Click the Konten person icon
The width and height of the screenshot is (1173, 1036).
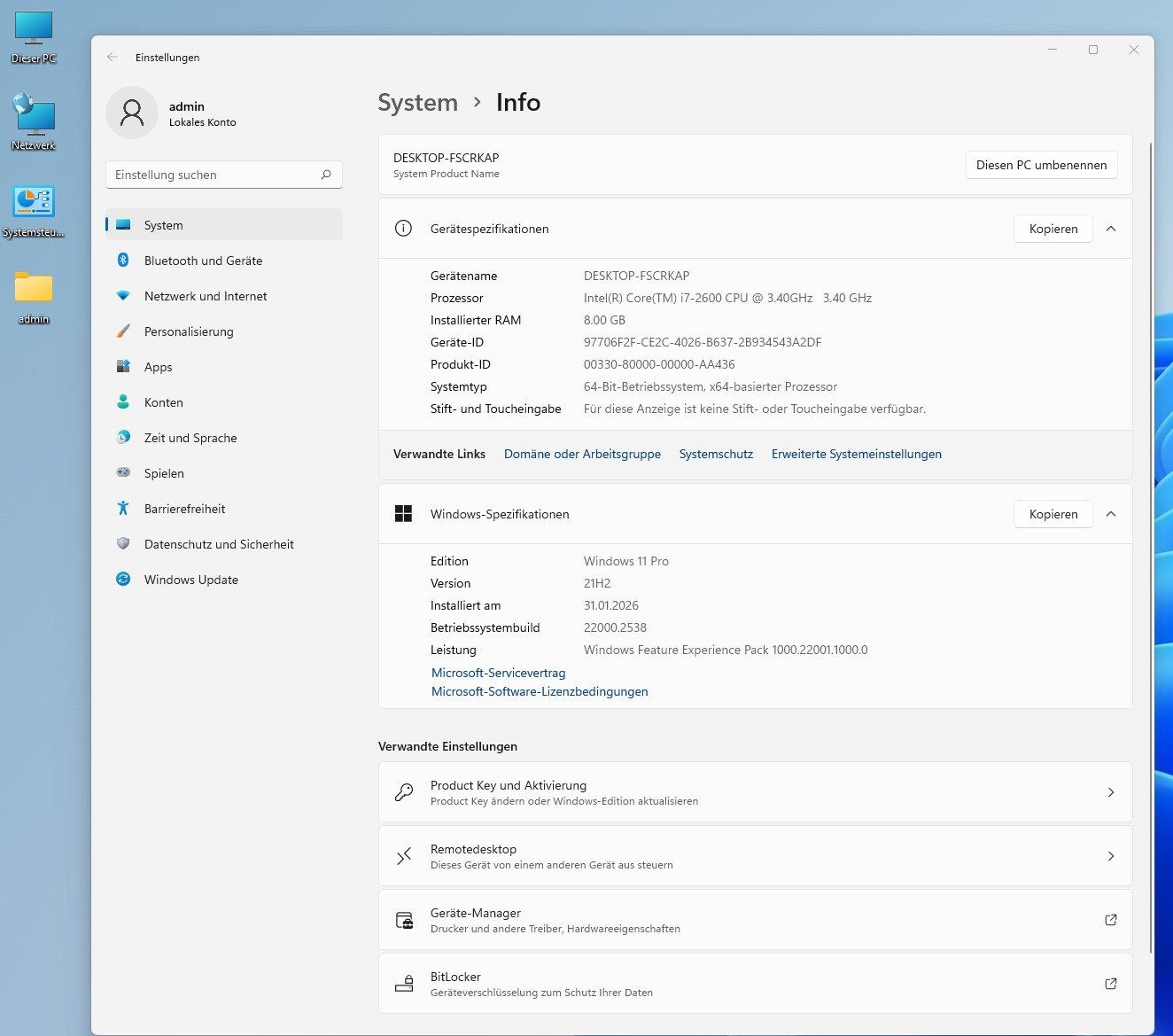pos(123,402)
